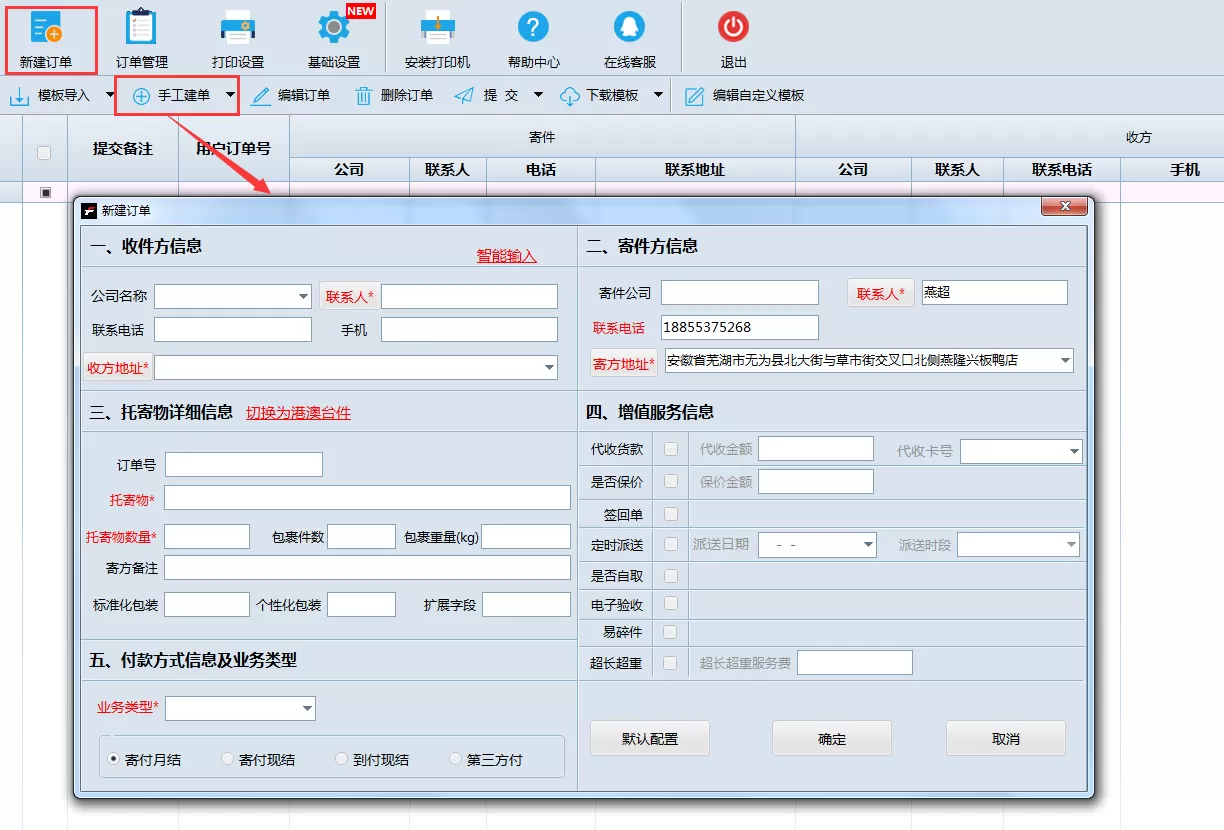The width and height of the screenshot is (1224, 830).
Task: Click 手工建单 manual order button
Action: pos(171,96)
